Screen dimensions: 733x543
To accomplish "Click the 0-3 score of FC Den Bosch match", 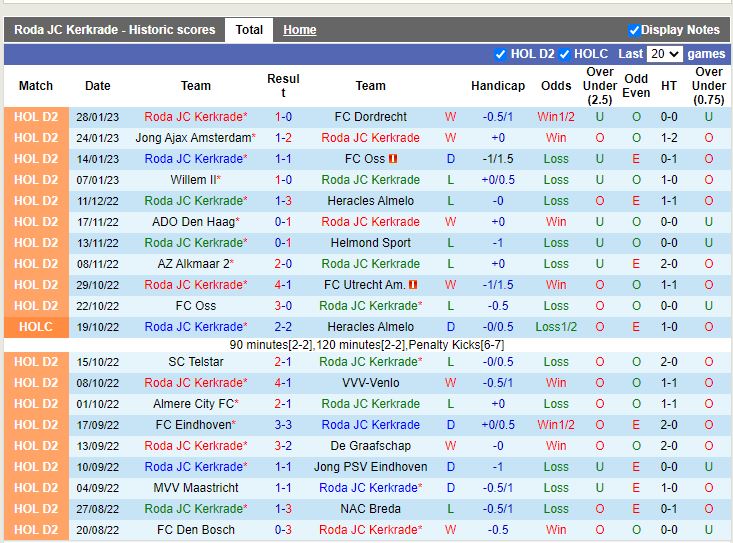I will point(283,530).
